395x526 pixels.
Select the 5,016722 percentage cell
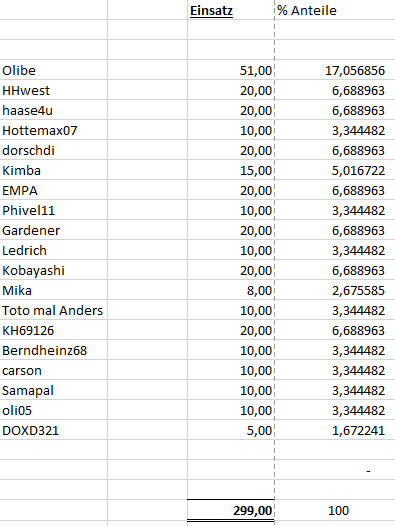coord(335,170)
